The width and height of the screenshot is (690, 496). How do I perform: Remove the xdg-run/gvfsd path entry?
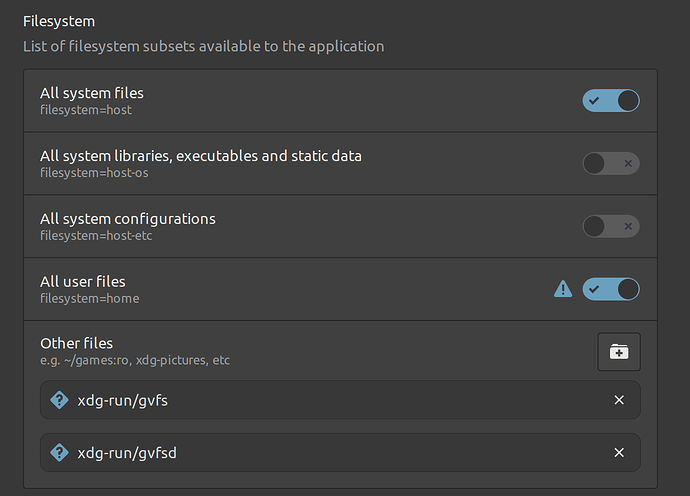[619, 453]
